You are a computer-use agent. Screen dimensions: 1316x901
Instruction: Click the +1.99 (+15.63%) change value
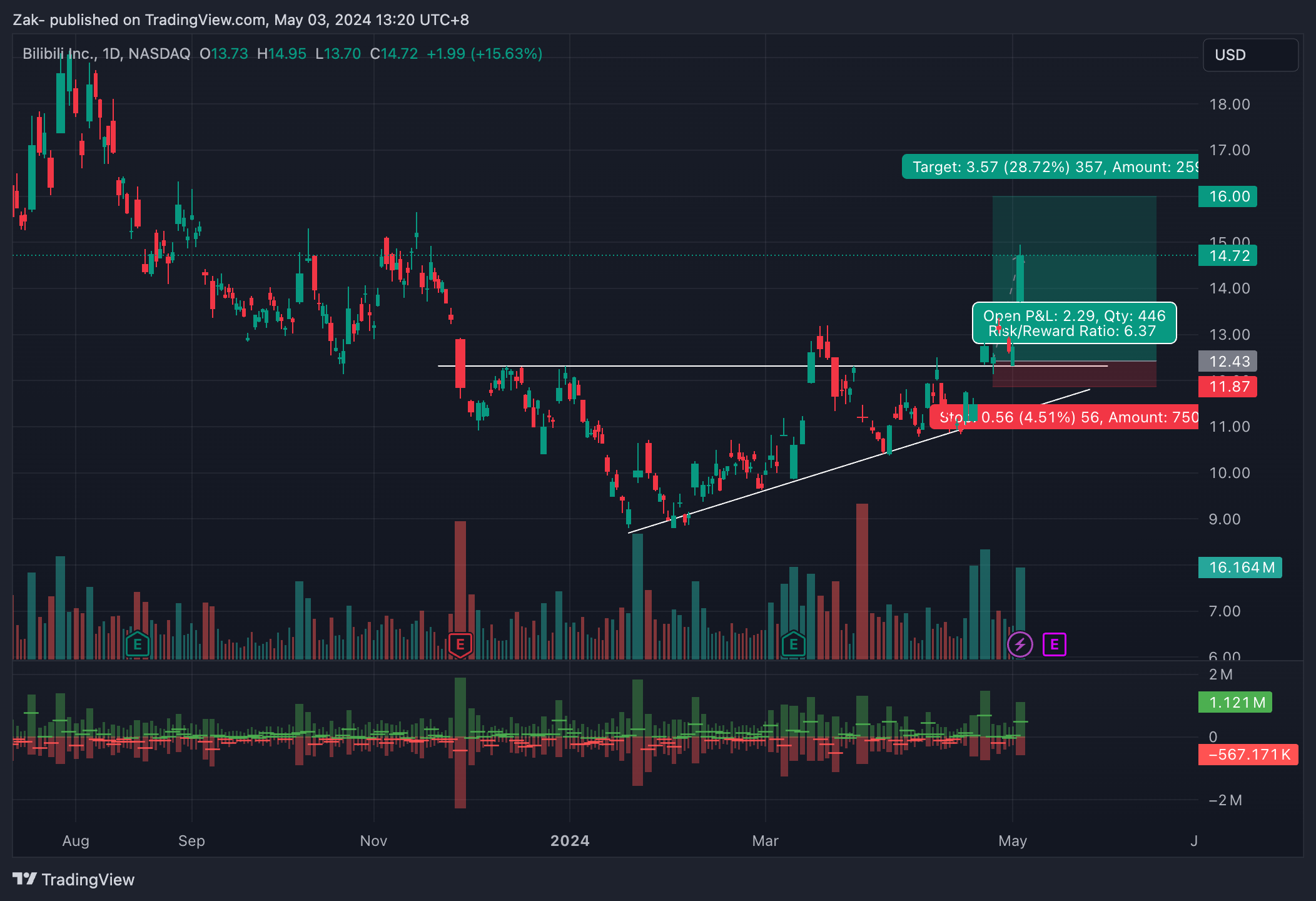pyautogui.click(x=484, y=54)
